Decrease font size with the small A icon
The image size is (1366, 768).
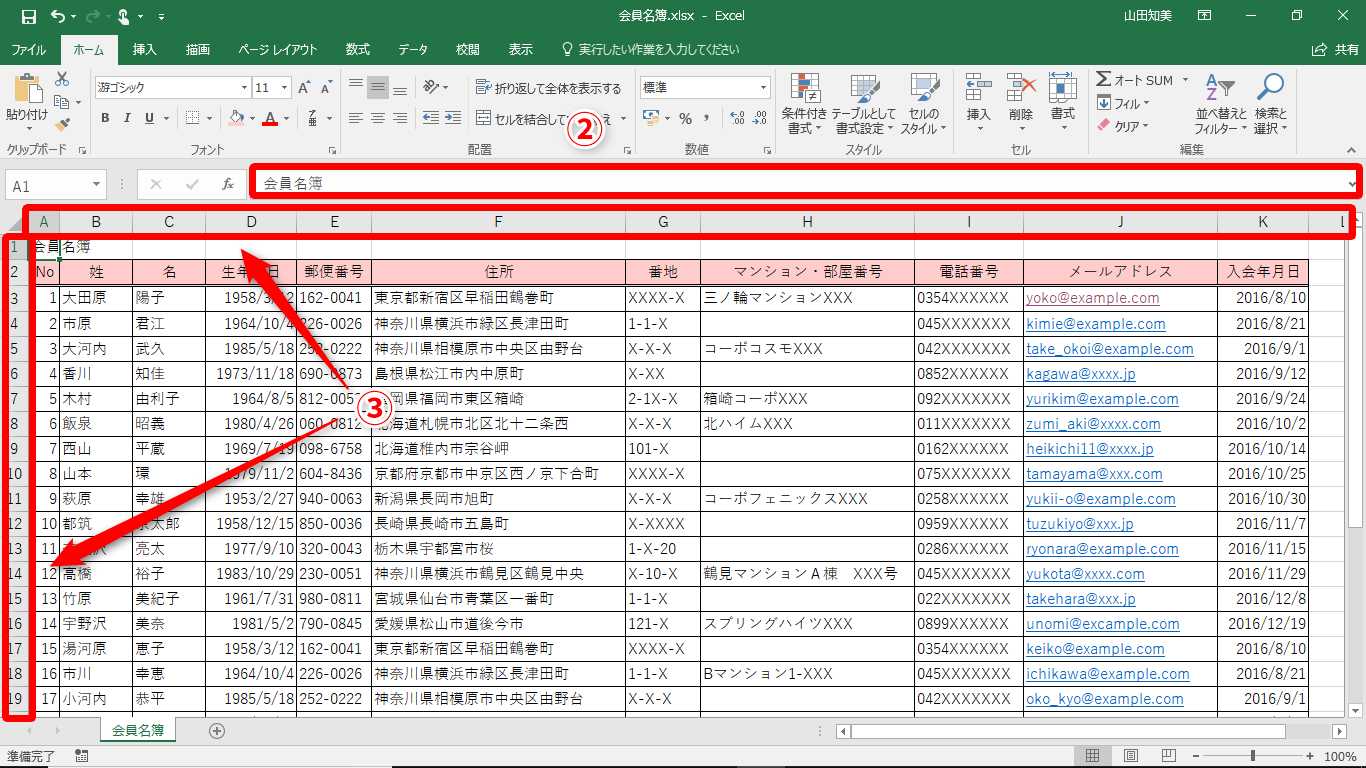327,88
